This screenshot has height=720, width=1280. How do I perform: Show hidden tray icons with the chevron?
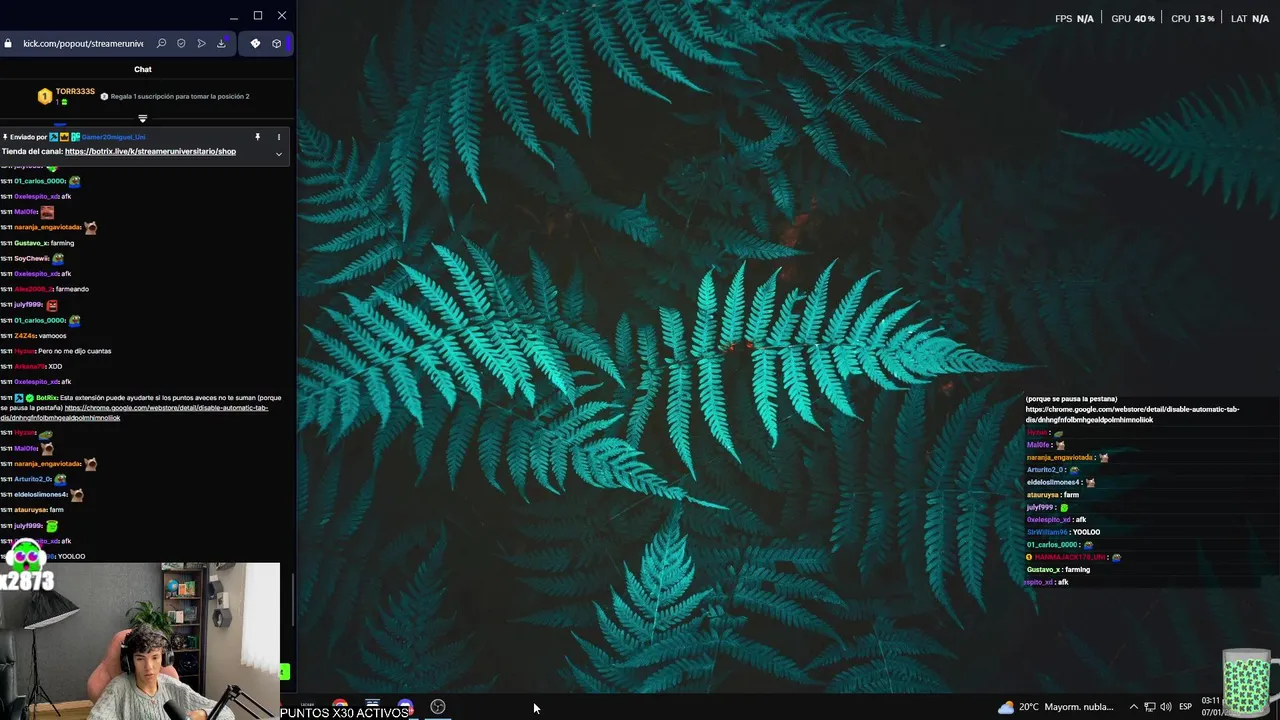tap(1133, 707)
